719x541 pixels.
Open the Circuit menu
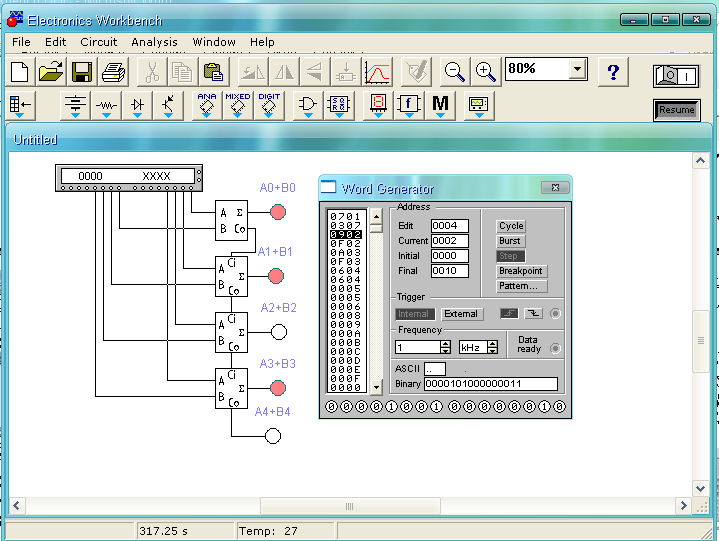pos(99,42)
